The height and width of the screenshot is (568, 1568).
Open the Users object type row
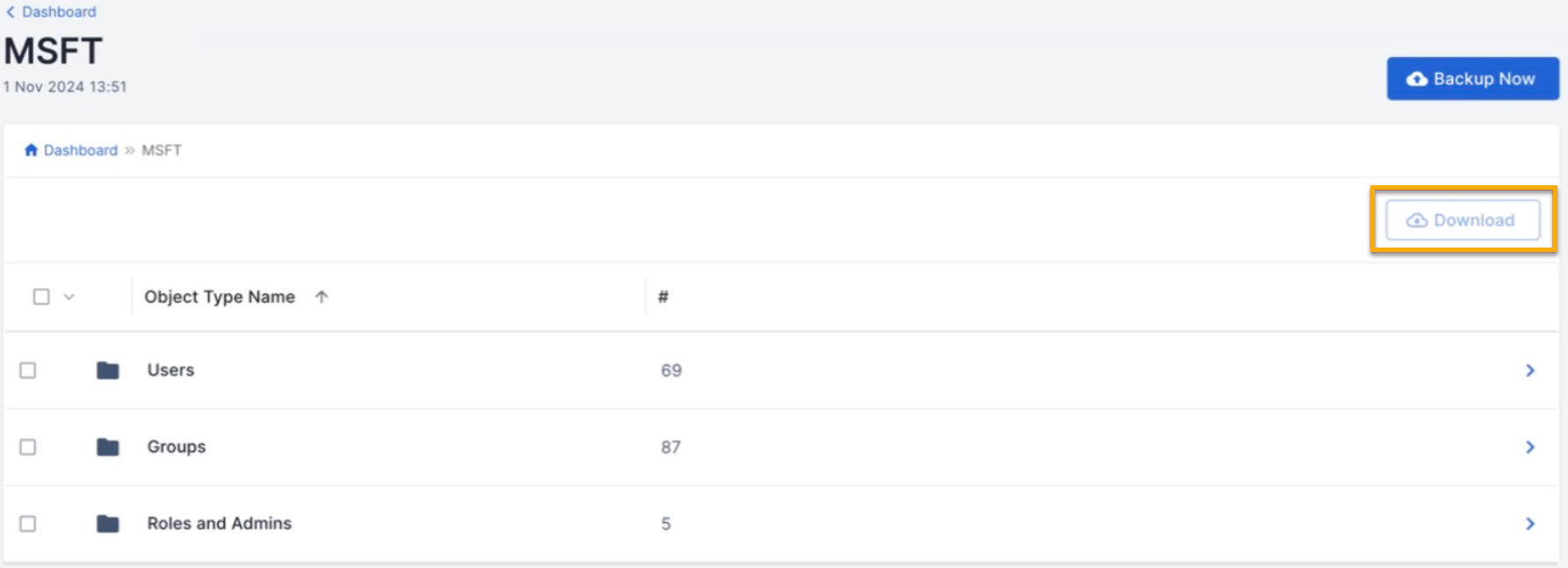point(171,370)
